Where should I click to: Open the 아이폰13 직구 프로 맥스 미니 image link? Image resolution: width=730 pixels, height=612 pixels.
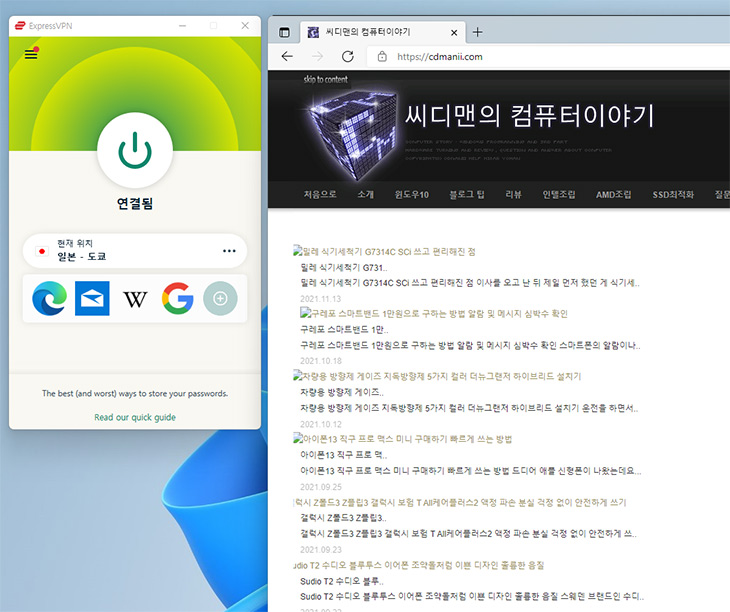[403, 439]
